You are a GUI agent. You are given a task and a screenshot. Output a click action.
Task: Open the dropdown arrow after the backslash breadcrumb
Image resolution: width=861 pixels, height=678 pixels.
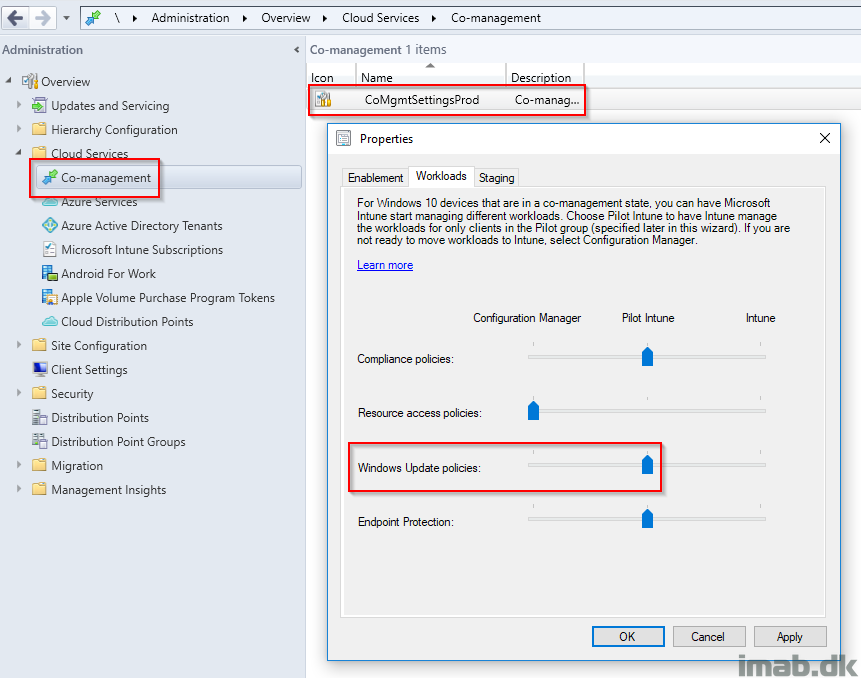point(135,18)
